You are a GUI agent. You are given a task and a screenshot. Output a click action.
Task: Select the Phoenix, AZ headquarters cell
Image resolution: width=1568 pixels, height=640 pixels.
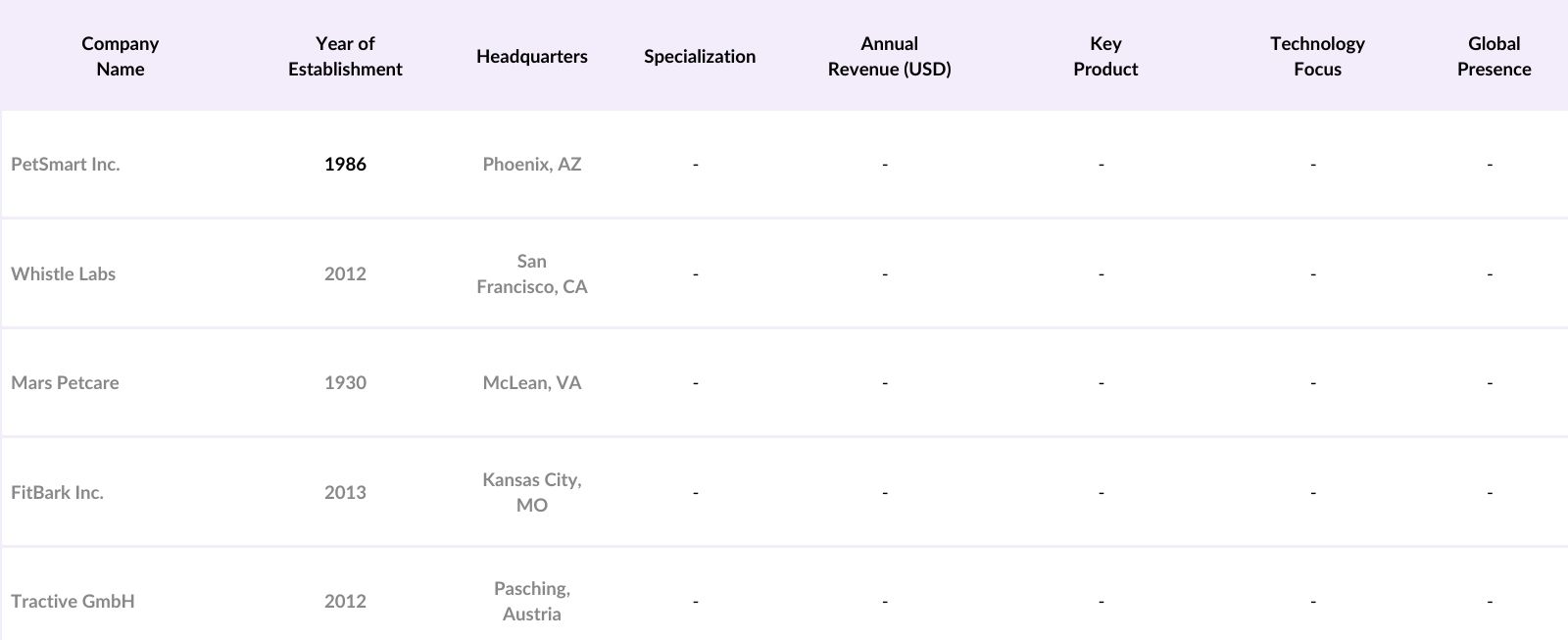[x=531, y=165]
